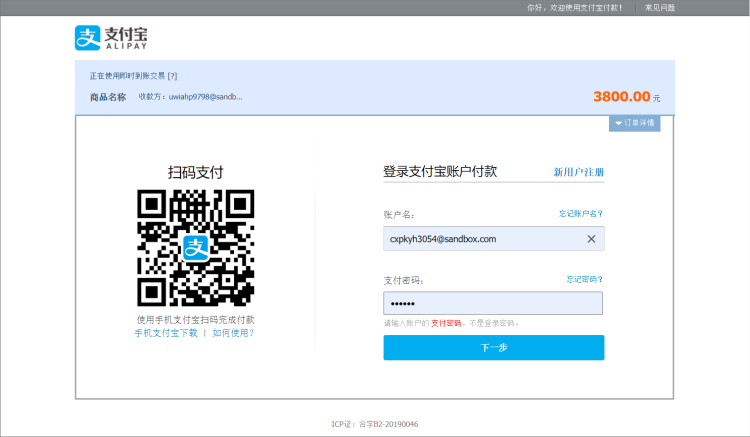Click the 扫码支付 heading
750x437 pixels.
[x=196, y=173]
